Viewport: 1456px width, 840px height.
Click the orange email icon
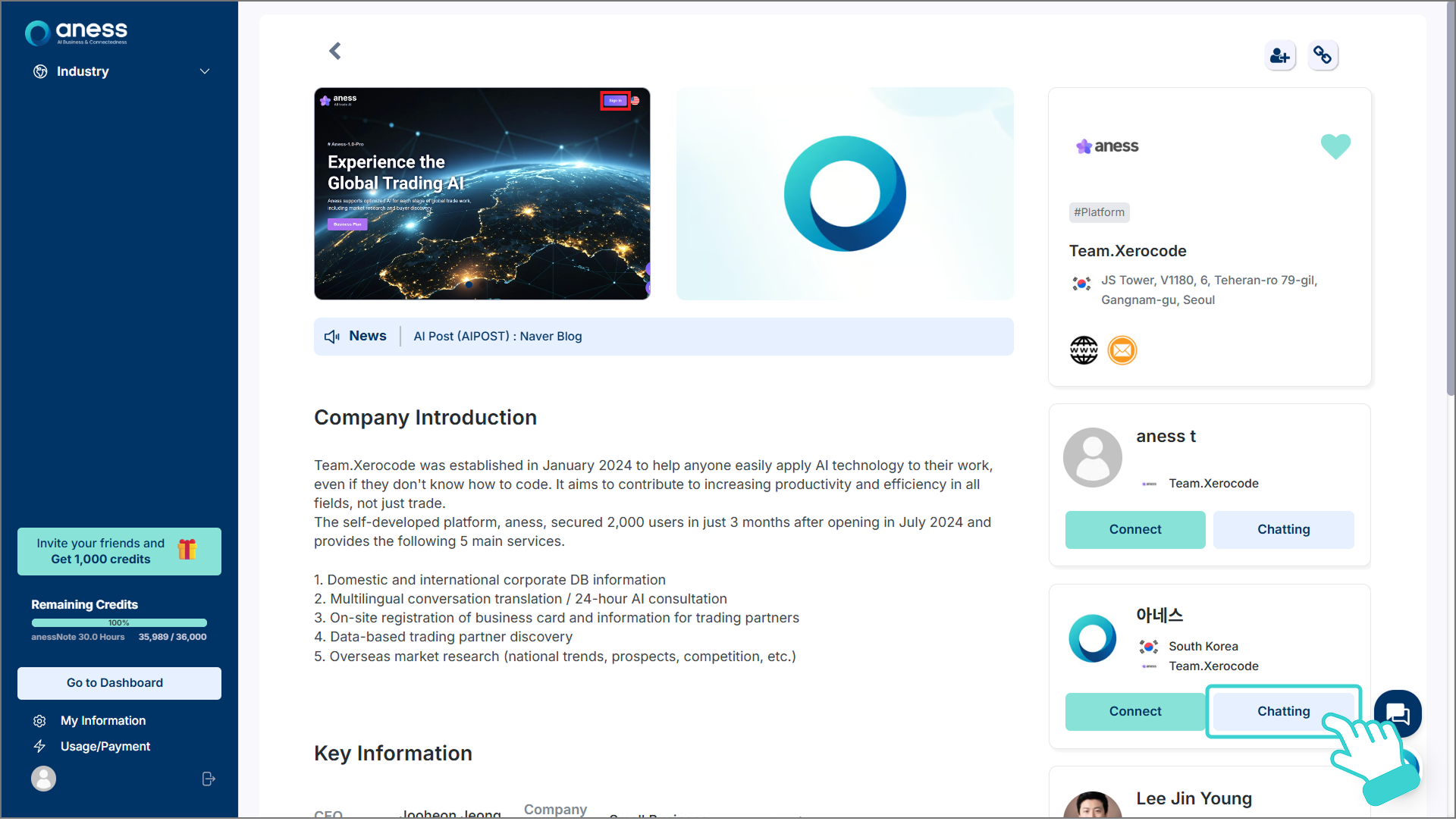coord(1122,350)
